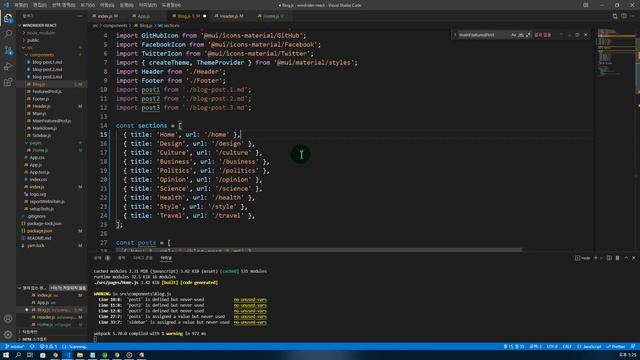640x360 pixels.
Task: Click the CRLF line ending status item
Action: [567, 347]
